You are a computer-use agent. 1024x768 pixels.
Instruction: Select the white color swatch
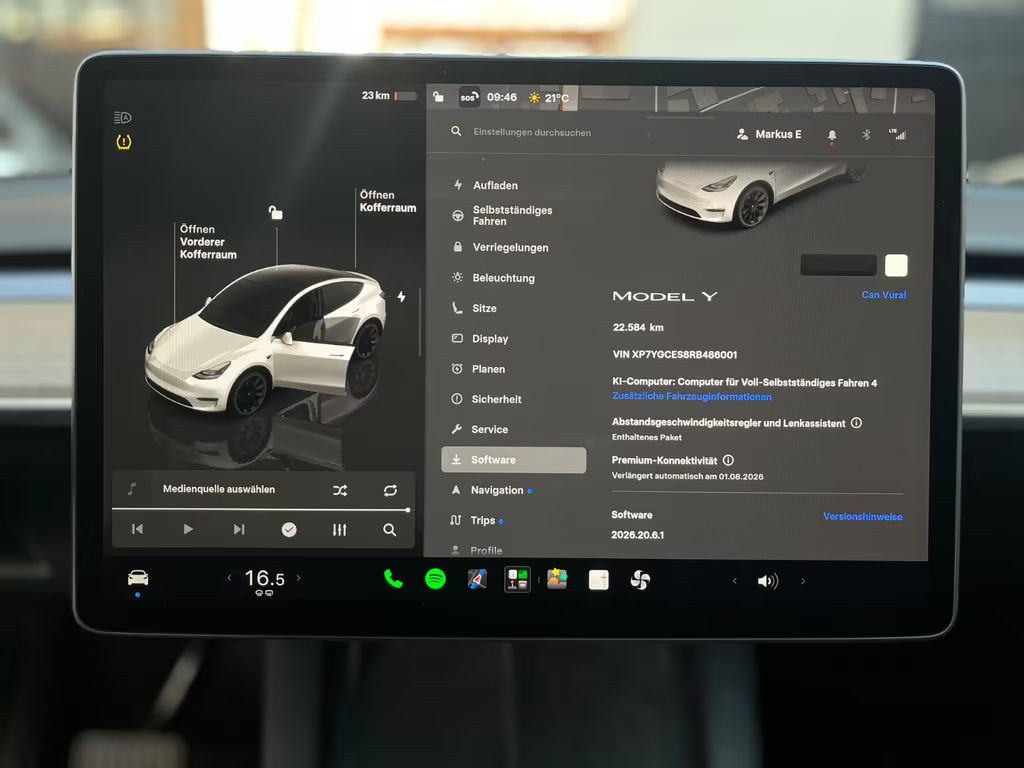(896, 265)
